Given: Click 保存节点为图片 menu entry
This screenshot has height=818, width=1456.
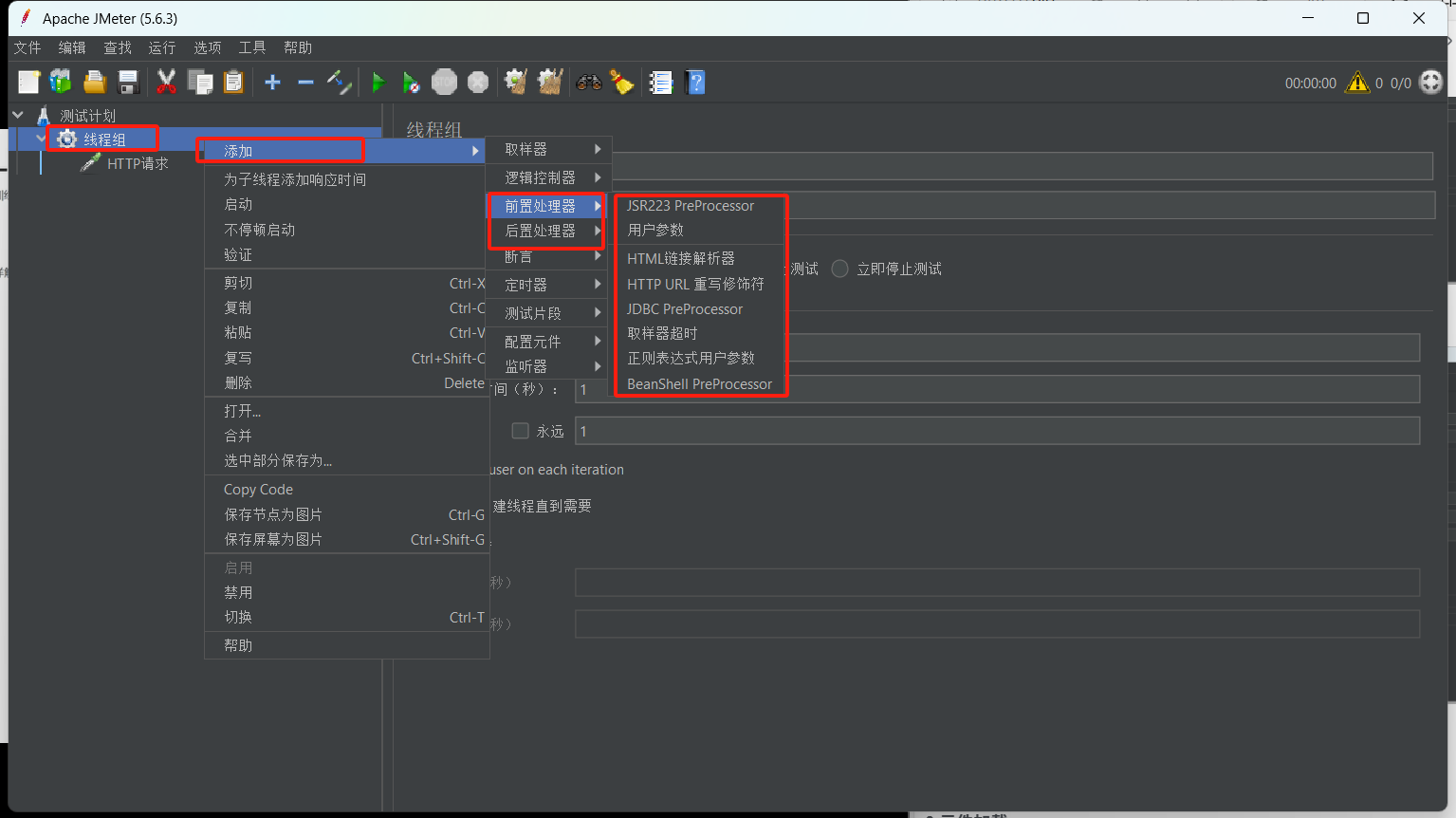Looking at the screenshot, I should coord(346,514).
